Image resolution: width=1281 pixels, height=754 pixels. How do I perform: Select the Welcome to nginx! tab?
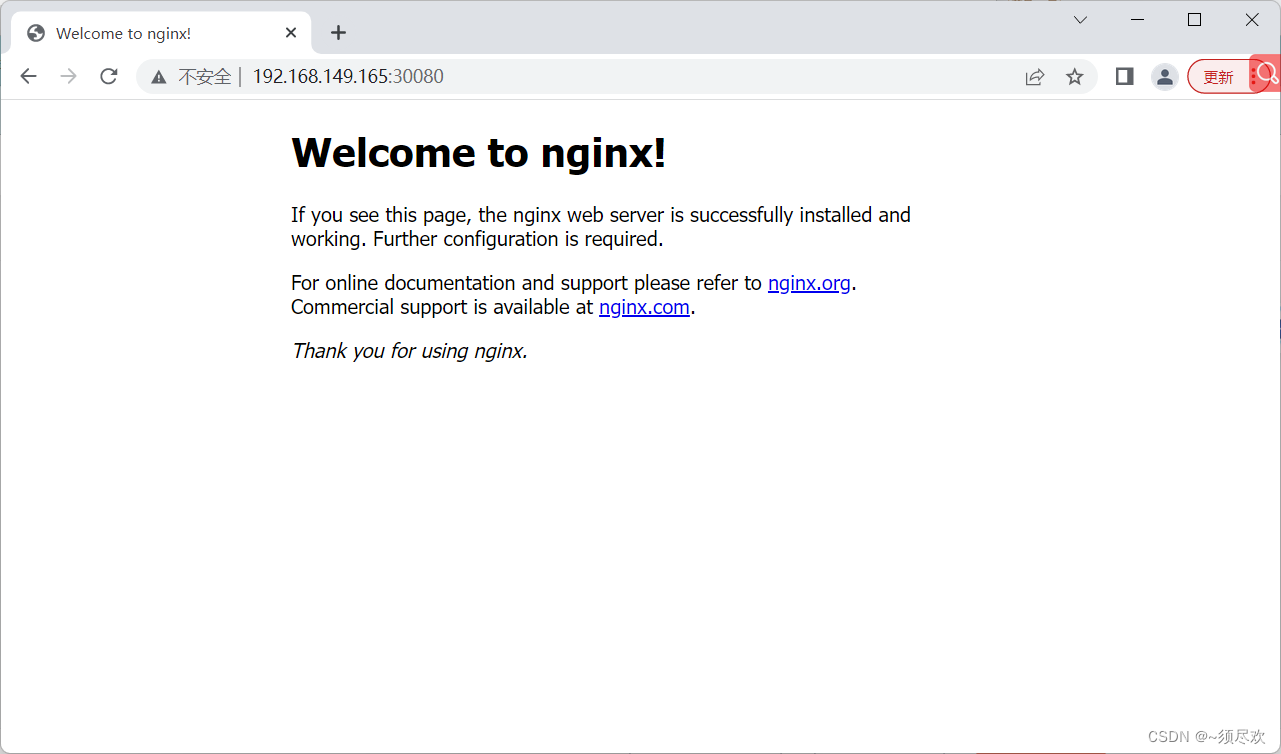click(161, 33)
